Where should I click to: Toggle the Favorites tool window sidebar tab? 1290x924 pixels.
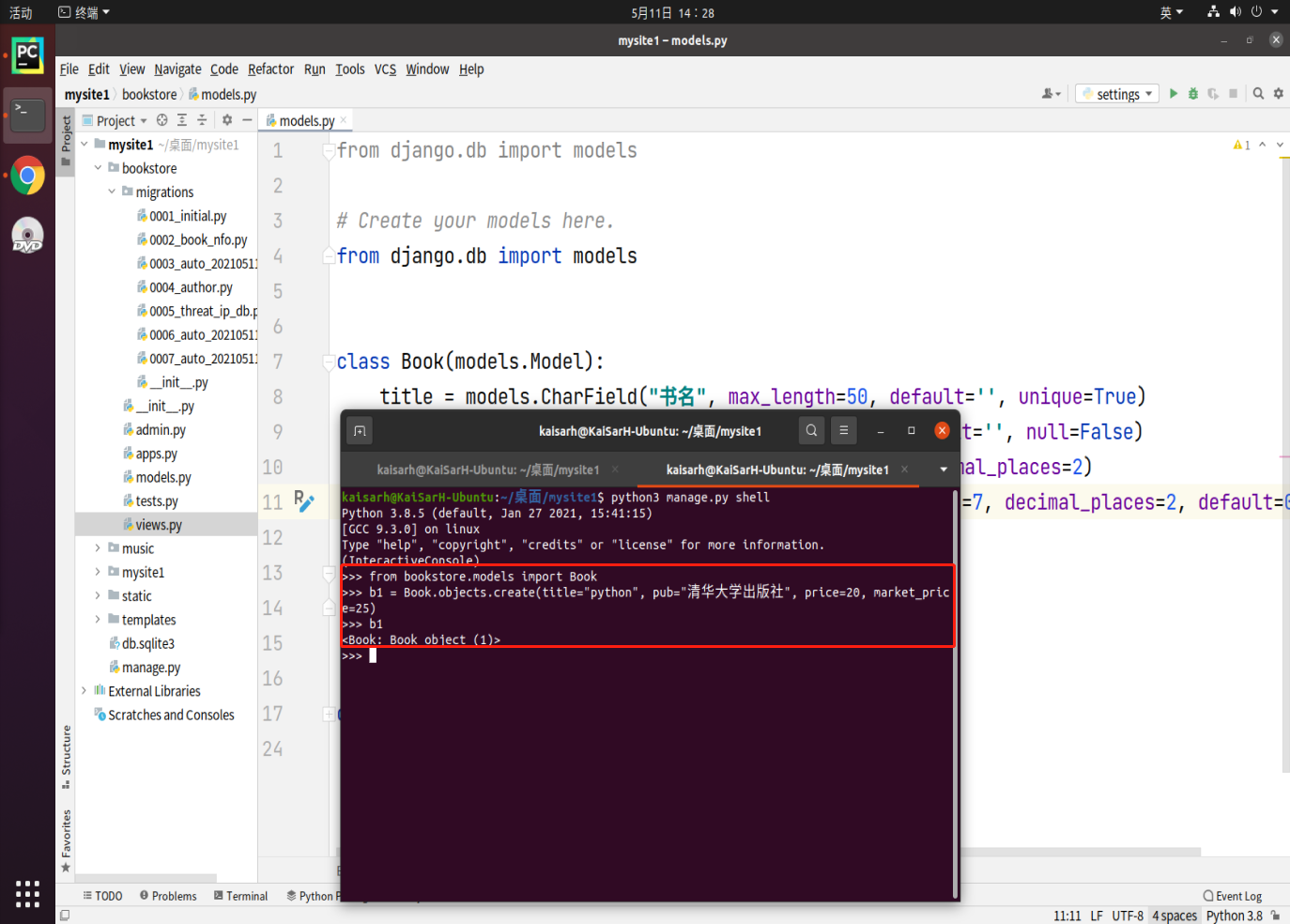coord(66,840)
